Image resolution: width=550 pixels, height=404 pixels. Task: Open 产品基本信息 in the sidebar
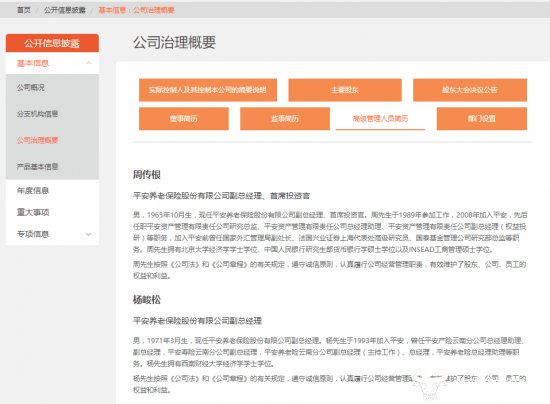click(x=38, y=166)
